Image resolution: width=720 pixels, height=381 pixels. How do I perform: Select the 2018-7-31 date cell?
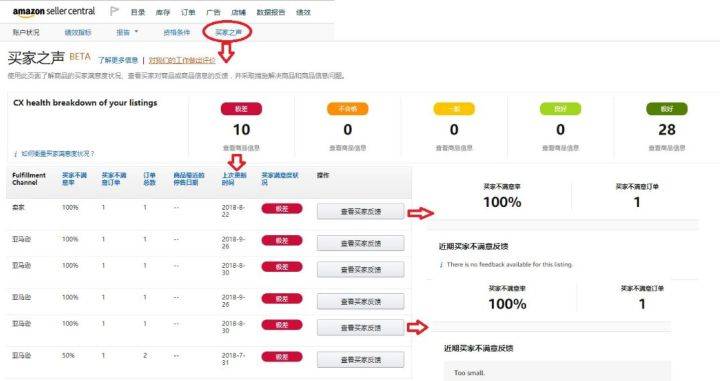[x=233, y=359]
